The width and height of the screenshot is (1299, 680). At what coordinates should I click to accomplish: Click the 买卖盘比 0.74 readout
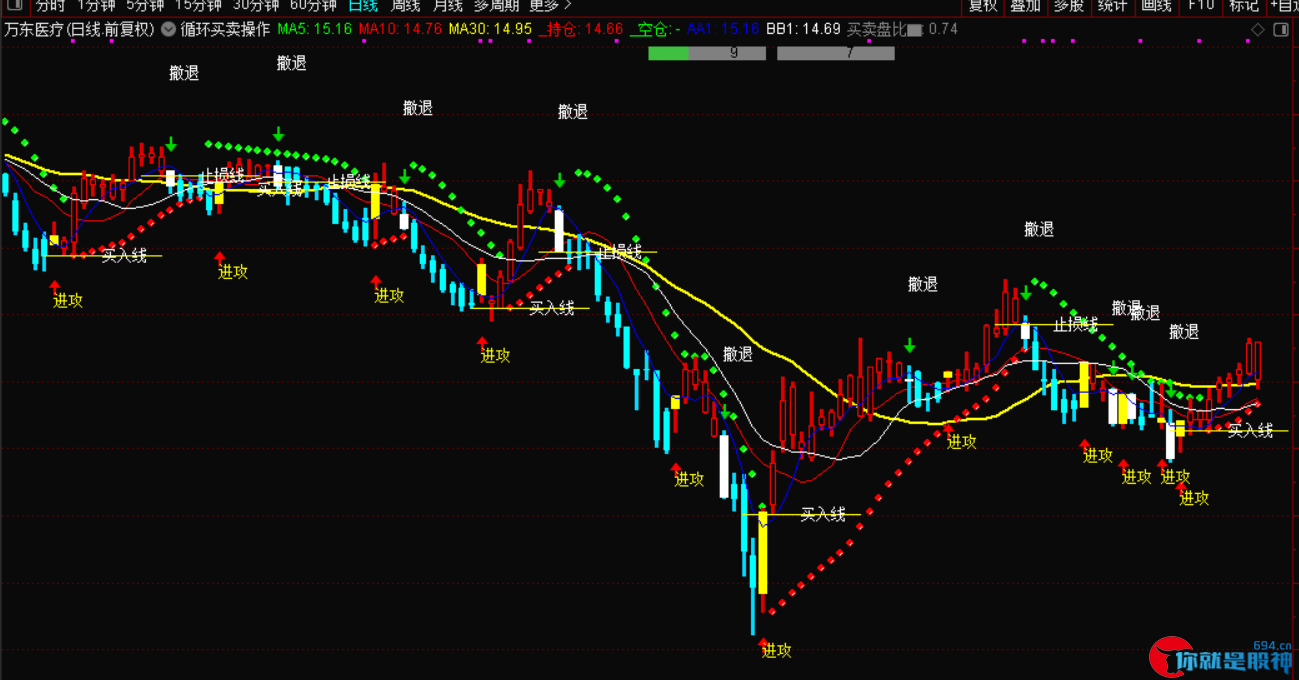coord(902,29)
